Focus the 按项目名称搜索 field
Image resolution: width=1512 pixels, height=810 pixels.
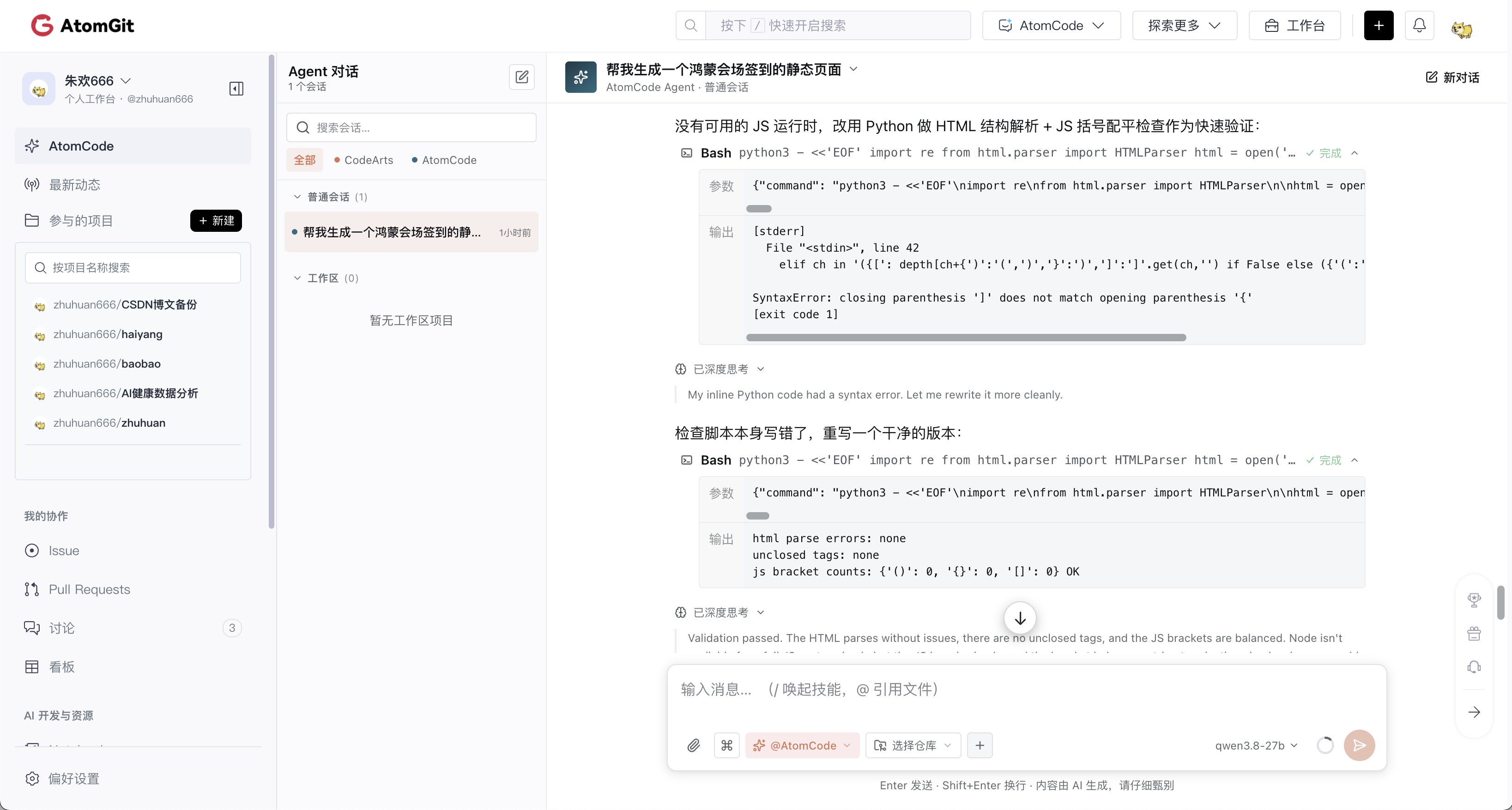coord(133,268)
